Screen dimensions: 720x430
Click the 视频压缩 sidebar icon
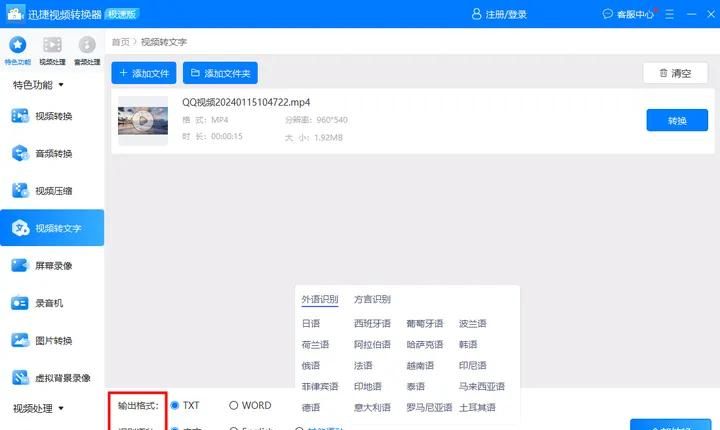tap(20, 190)
